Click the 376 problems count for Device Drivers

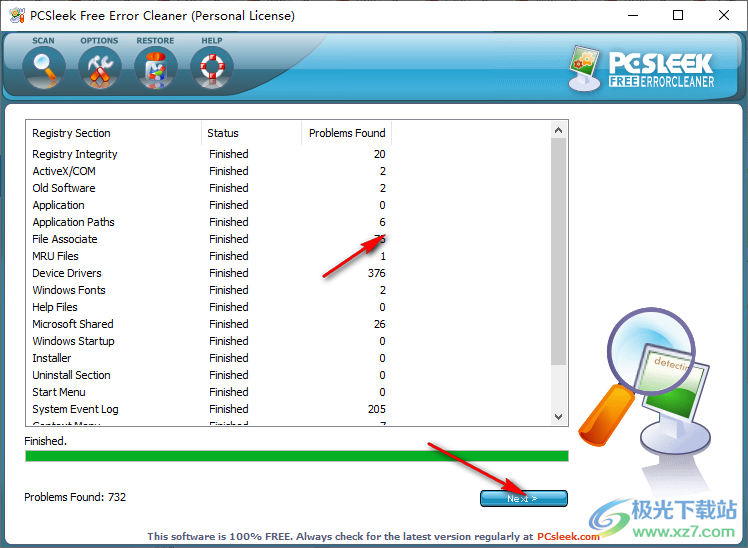[x=376, y=273]
